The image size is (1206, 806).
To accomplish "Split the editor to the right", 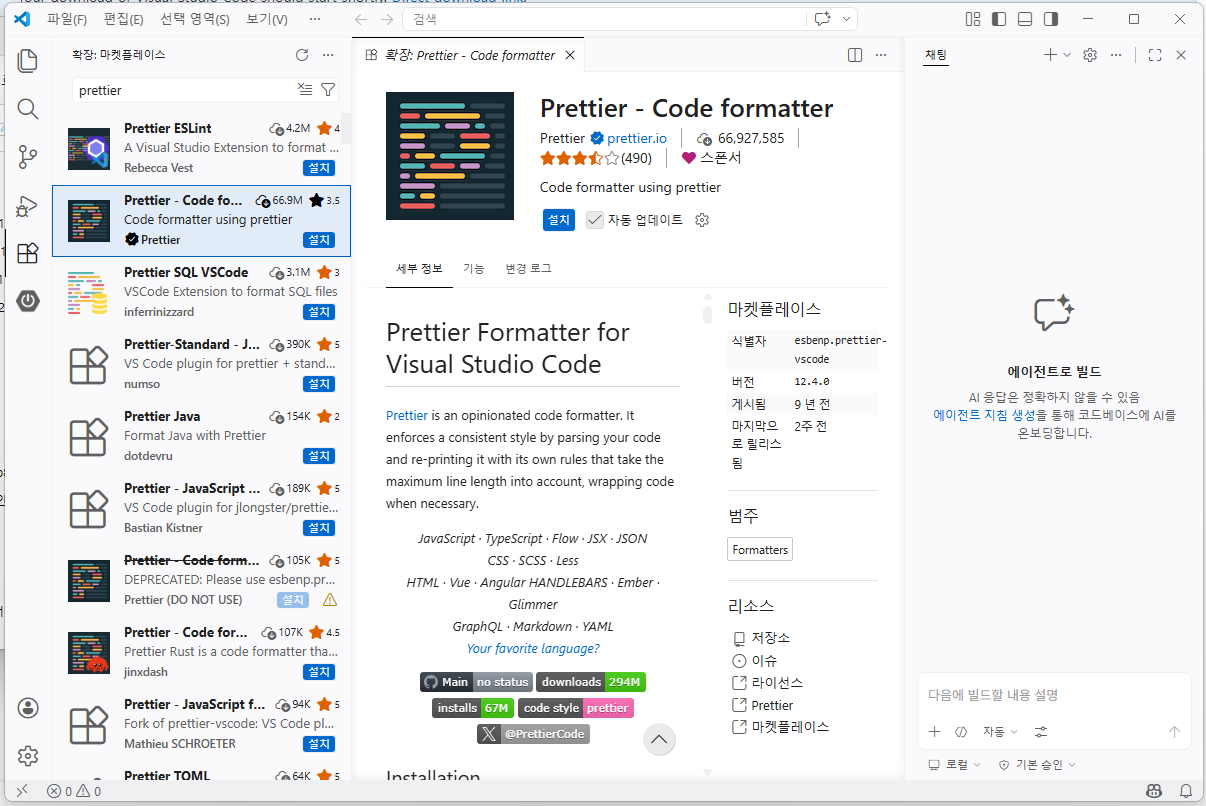I will click(x=855, y=55).
